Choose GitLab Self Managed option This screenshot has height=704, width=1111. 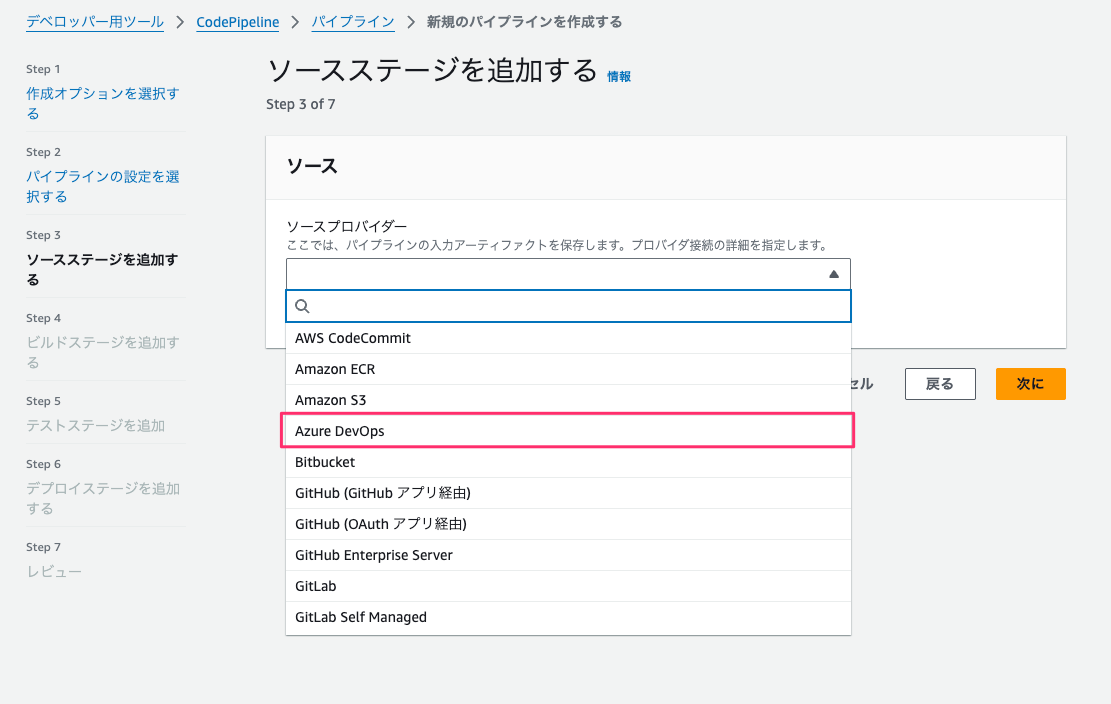click(x=568, y=618)
